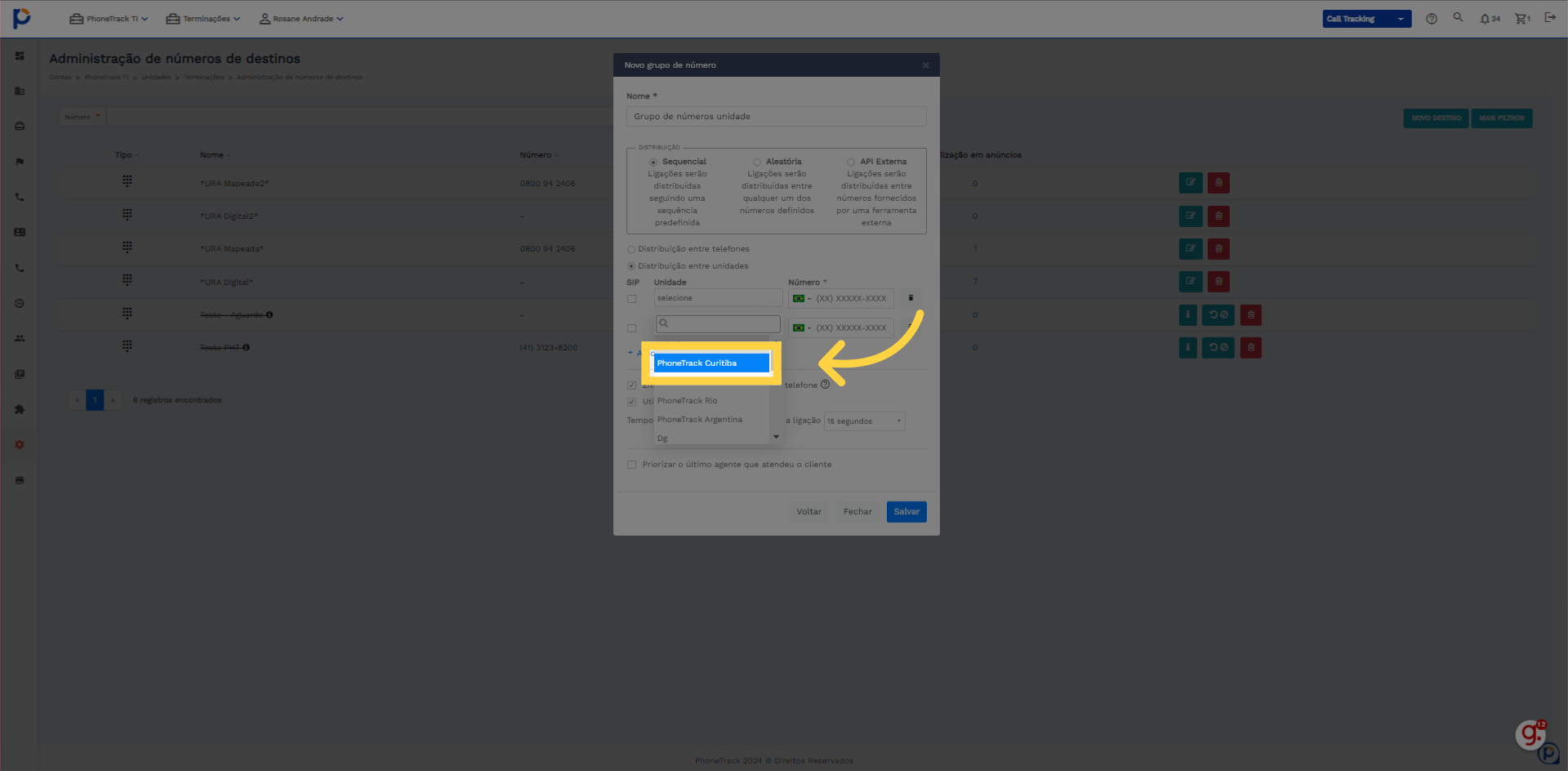Edit the *URA Digital2* row
Viewport: 1568px width, 771px height.
pyautogui.click(x=1191, y=216)
